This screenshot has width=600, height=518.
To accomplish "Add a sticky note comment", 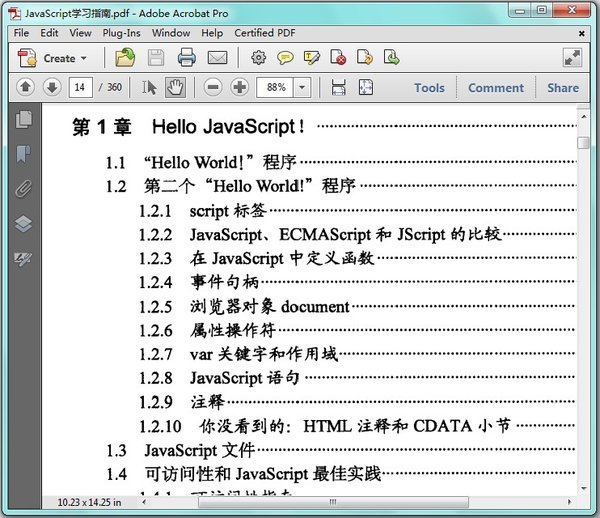I will 285,58.
